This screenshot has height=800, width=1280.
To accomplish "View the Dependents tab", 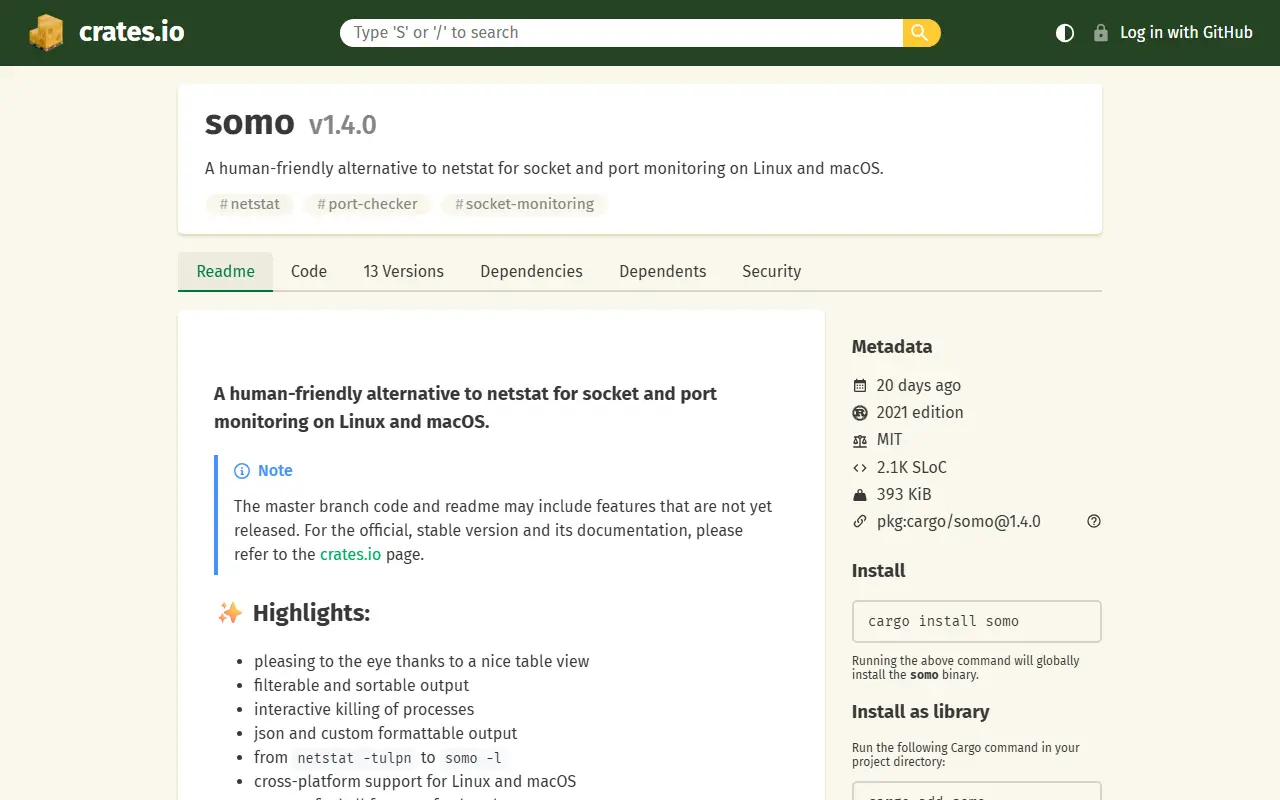I will click(x=662, y=271).
